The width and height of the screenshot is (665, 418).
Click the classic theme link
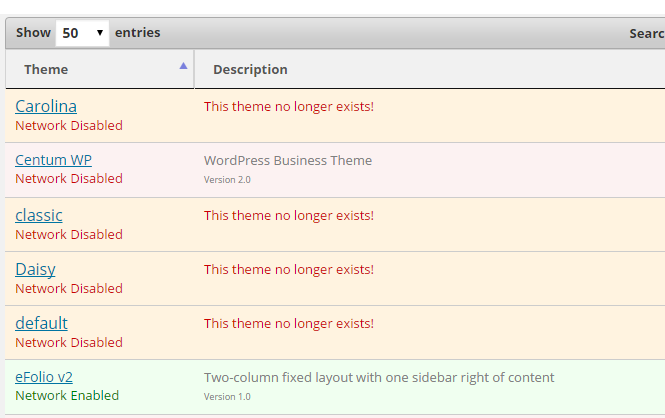pos(39,215)
